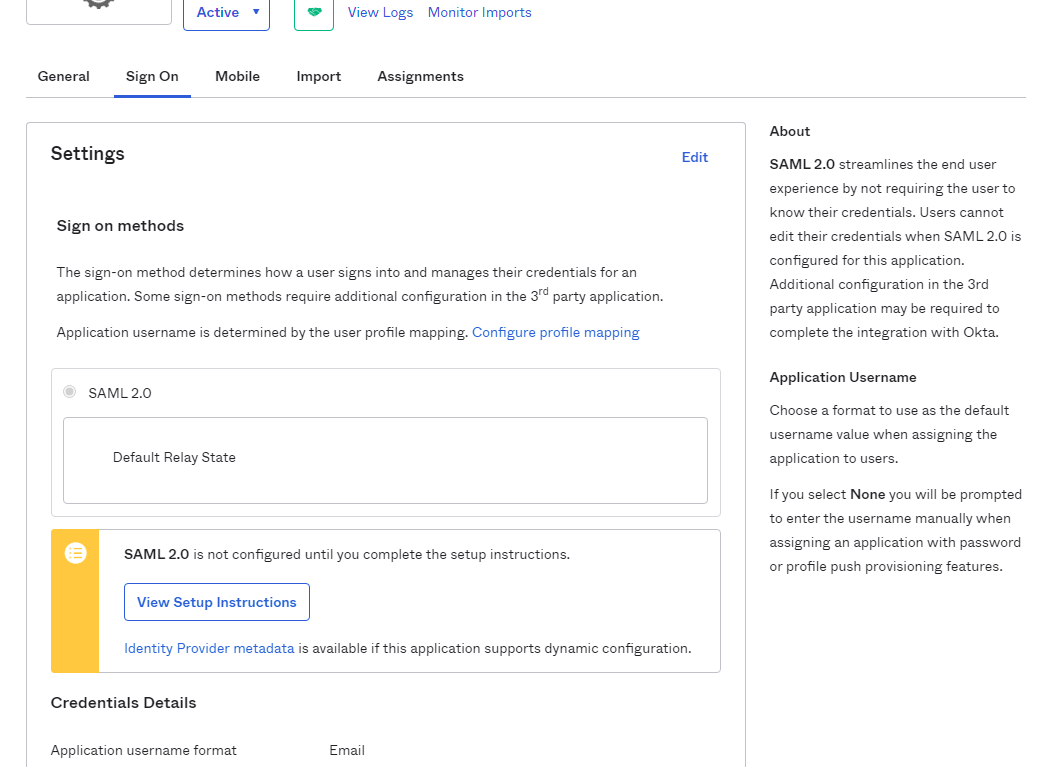Open the View Logs link
Screen dimensions: 1046x767
380,13
